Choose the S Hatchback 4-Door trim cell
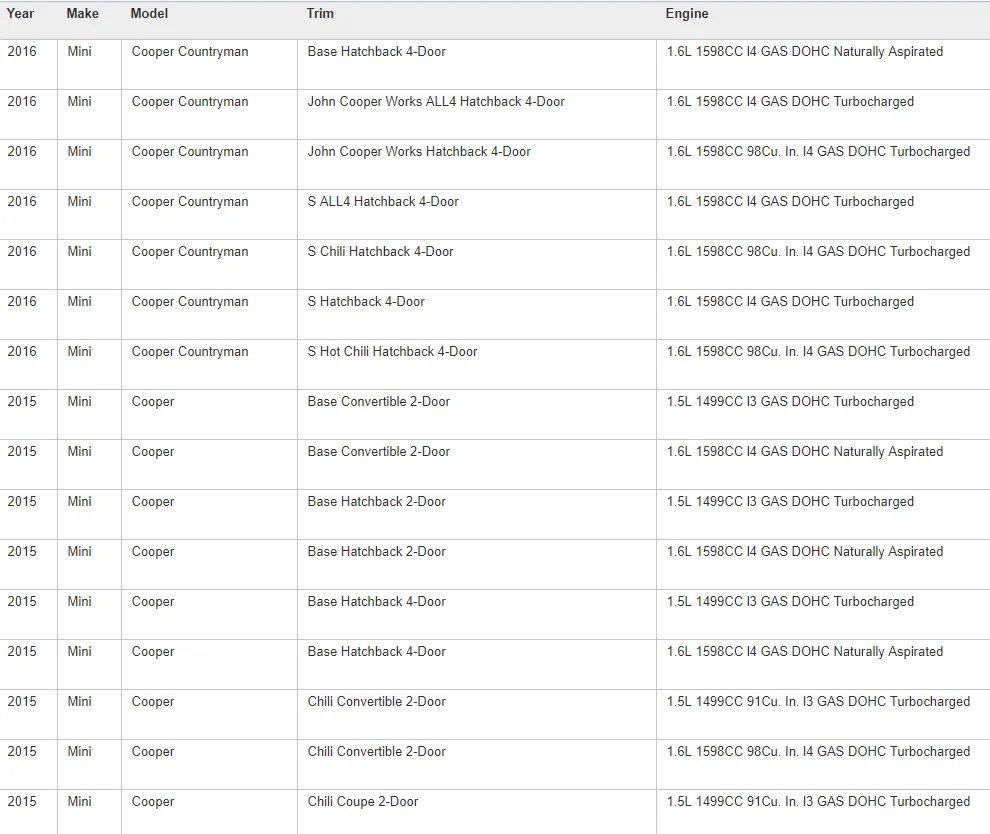The width and height of the screenshot is (990, 834). point(365,302)
